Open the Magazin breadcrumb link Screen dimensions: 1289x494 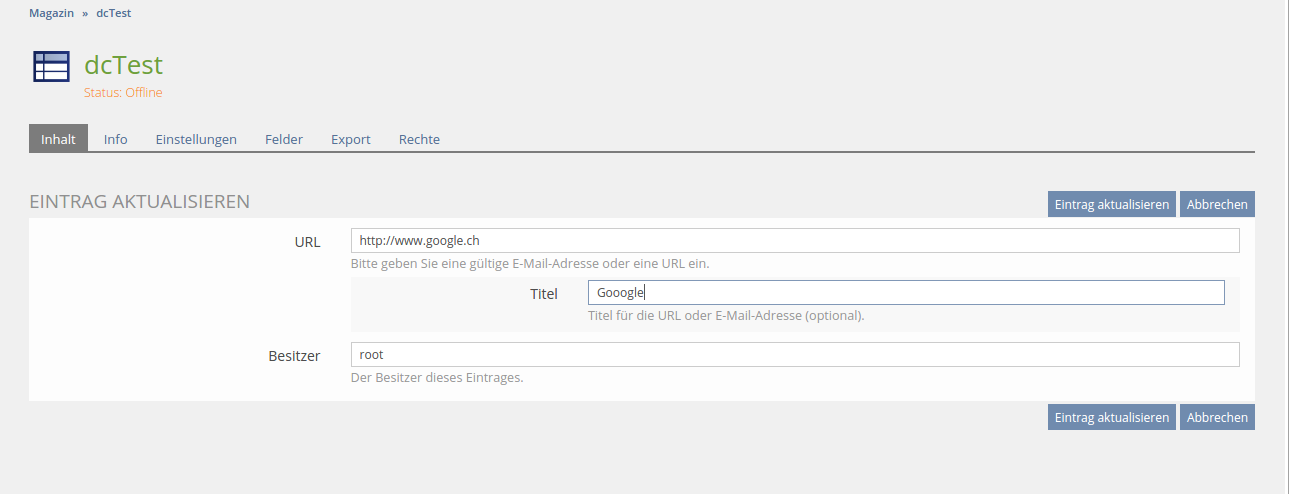[52, 13]
